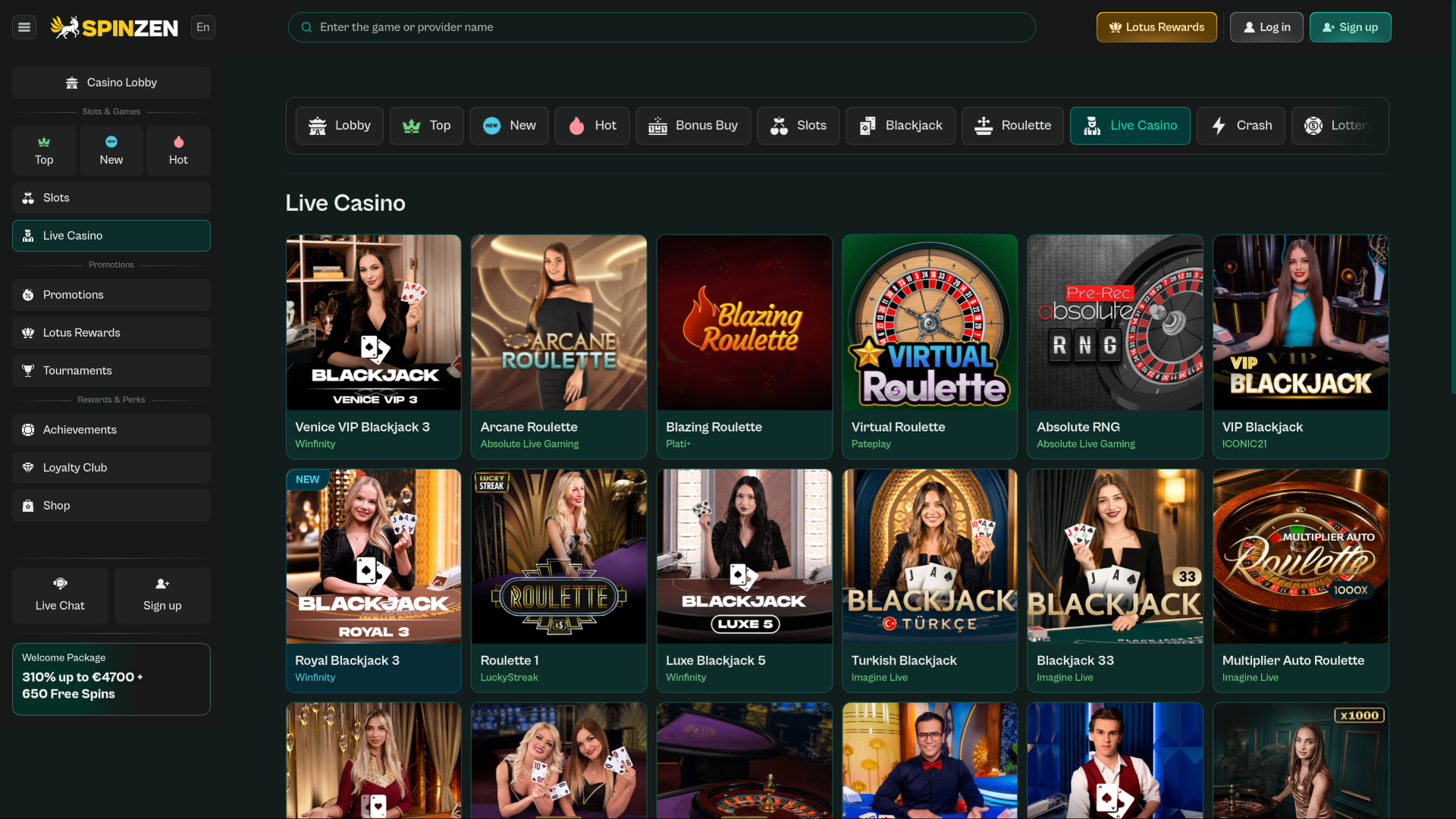
Task: Open the Royal Blackjack 3 game
Action: click(x=373, y=581)
